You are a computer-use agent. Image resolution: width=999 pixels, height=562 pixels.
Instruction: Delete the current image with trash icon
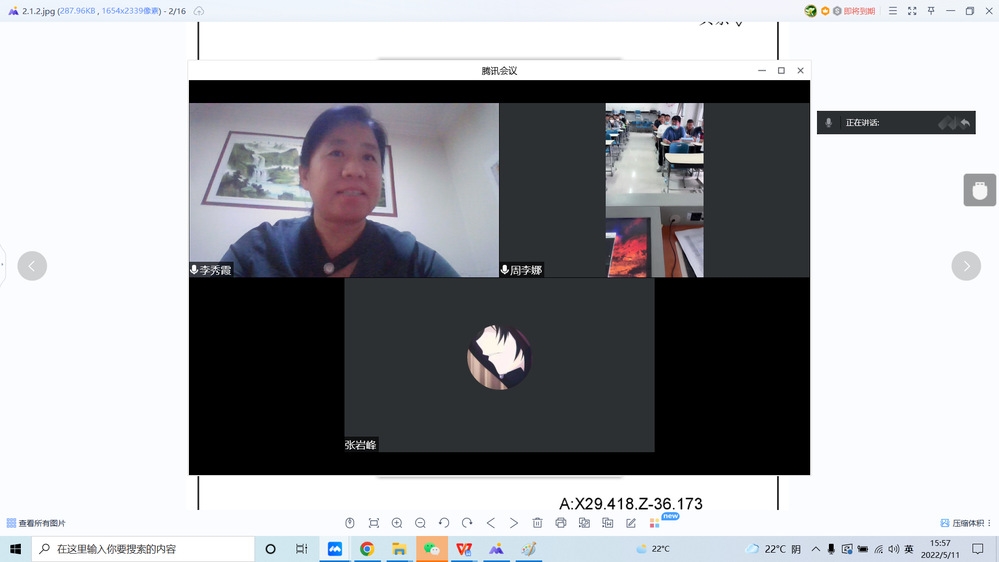coord(537,523)
